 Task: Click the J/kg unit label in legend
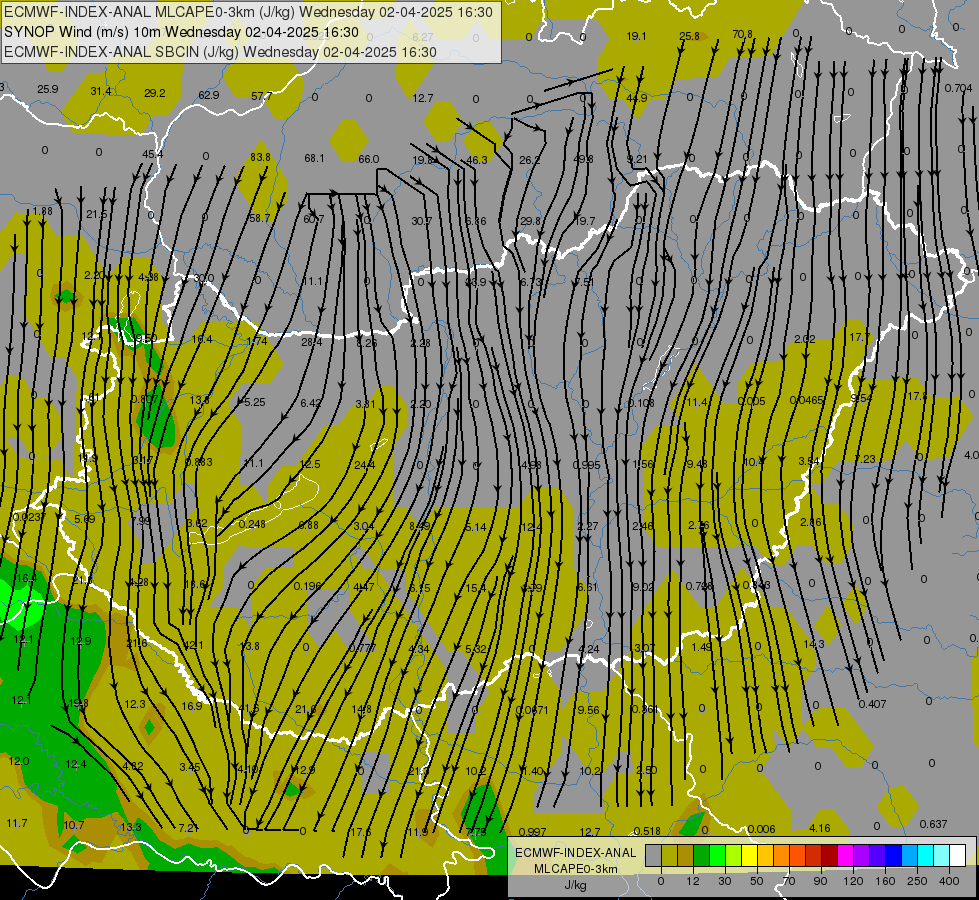(575, 885)
